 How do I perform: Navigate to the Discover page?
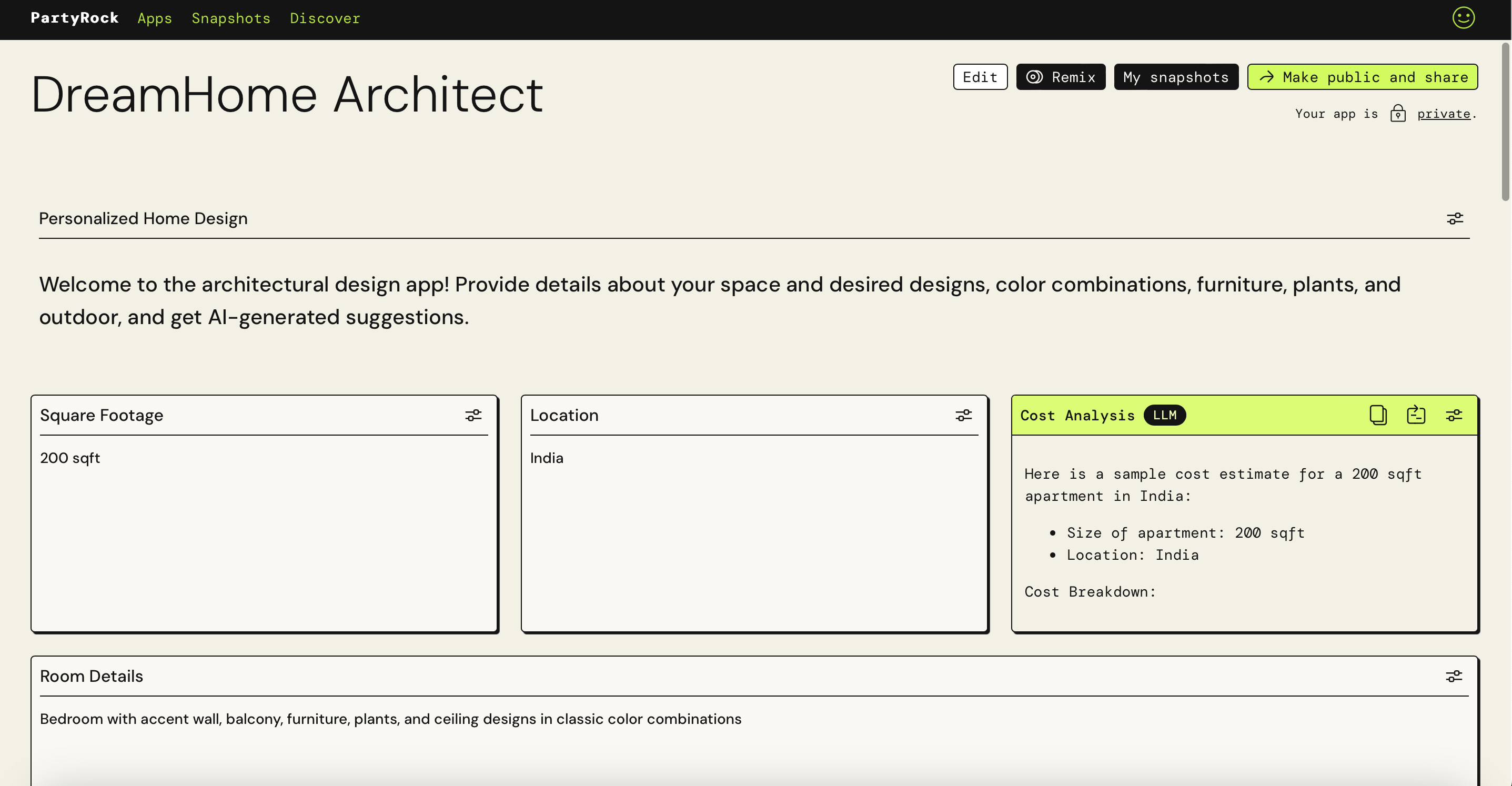pyautogui.click(x=325, y=18)
